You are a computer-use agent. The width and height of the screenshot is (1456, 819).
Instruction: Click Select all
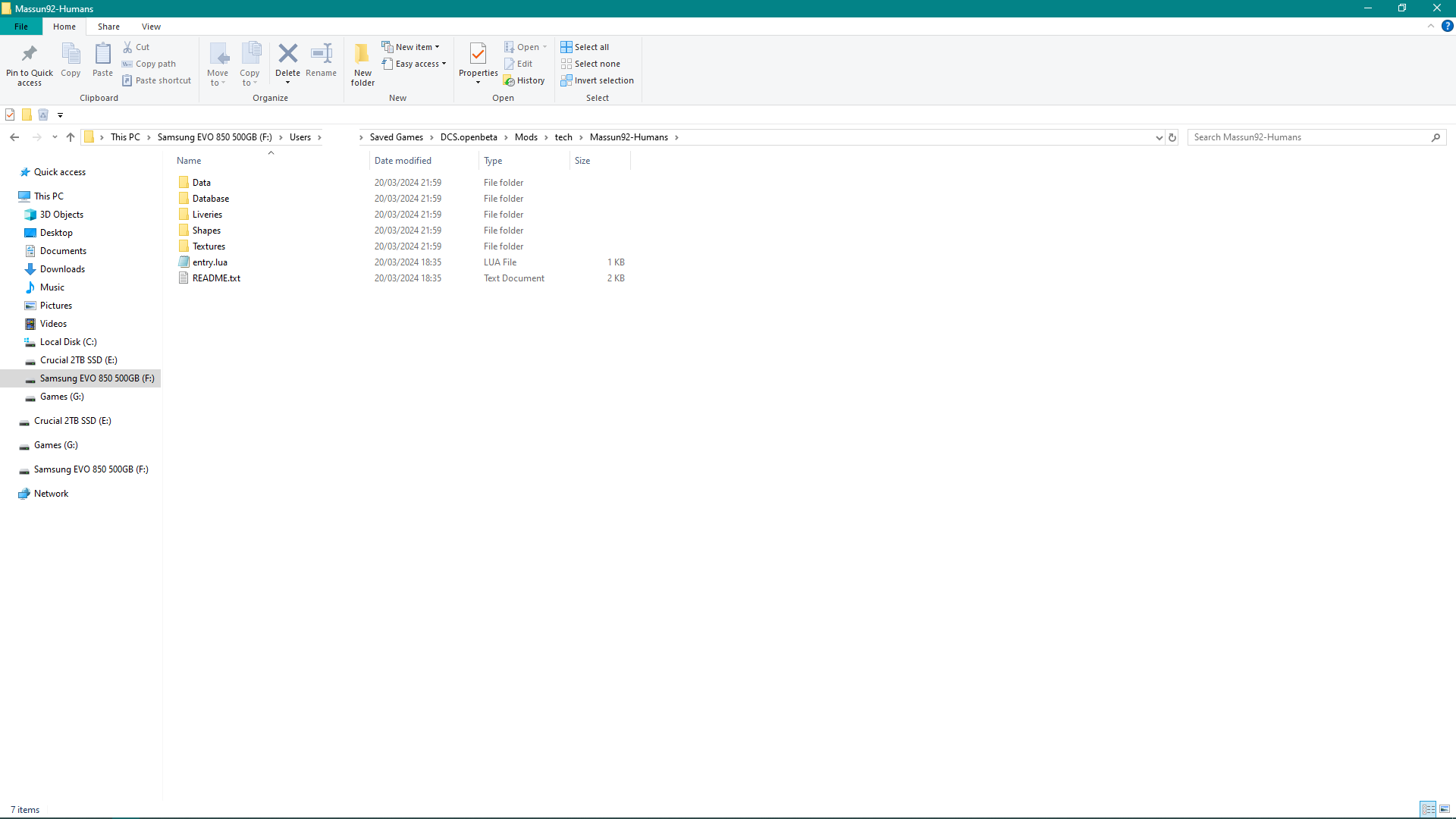[x=585, y=47]
